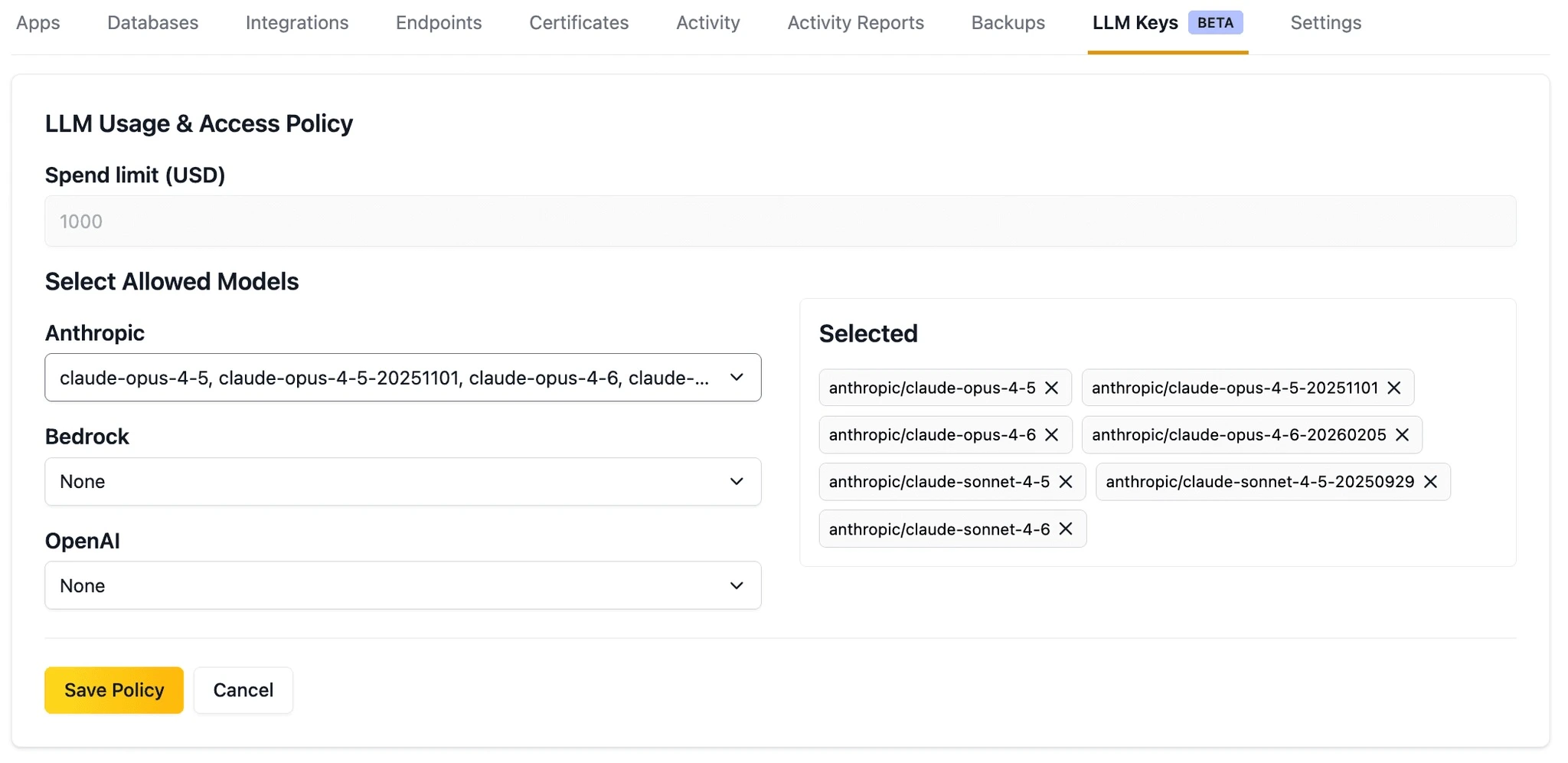Screen dimensions: 1568x763
Task: Go to the Endpoints tab
Action: [x=439, y=23]
